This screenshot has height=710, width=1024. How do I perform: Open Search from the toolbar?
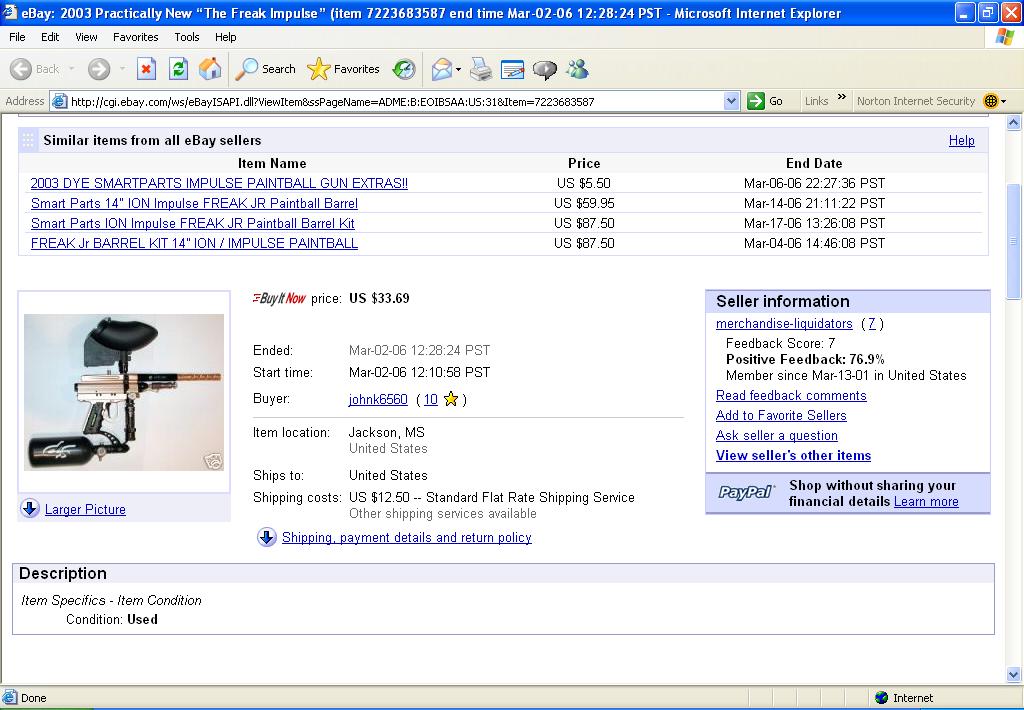pos(265,69)
